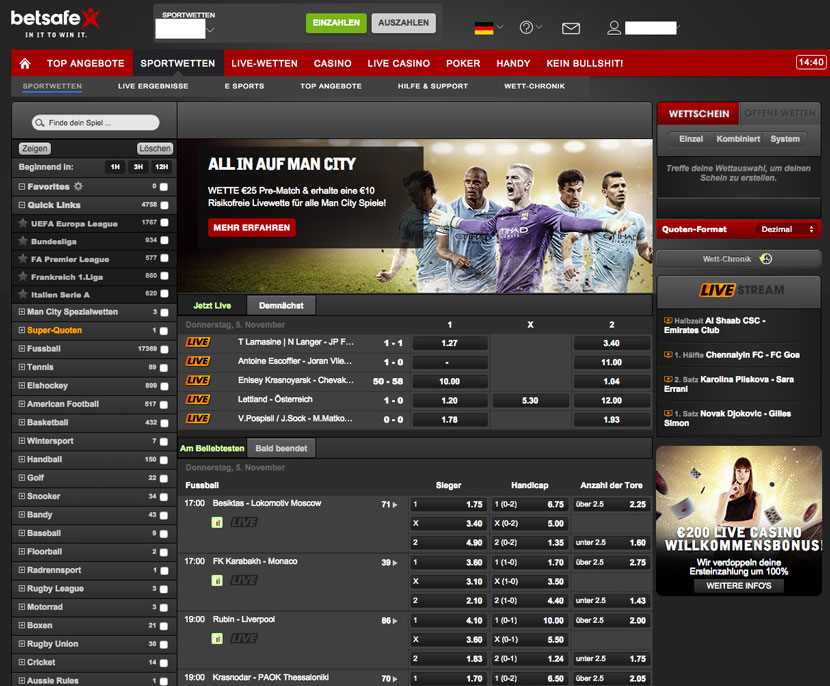830x686 pixels.
Task: Open the Casino menu
Action: 332,64
